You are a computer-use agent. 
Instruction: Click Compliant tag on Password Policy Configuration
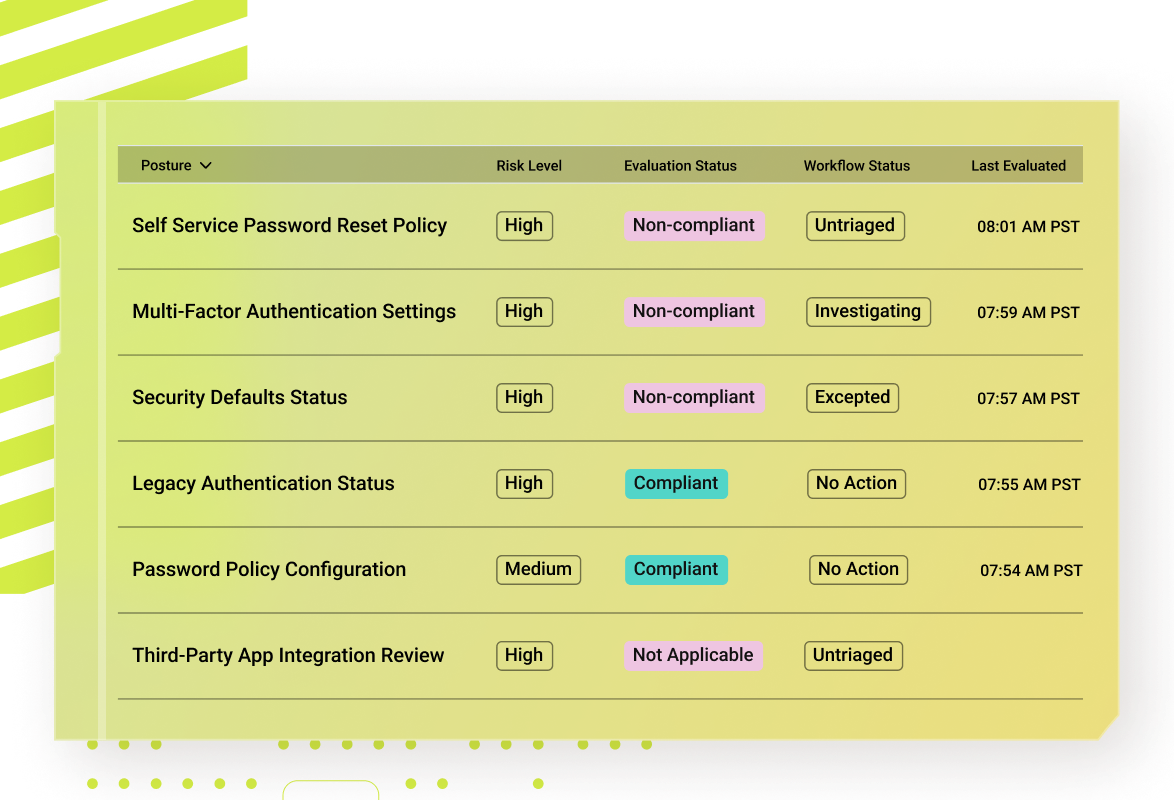pos(676,569)
